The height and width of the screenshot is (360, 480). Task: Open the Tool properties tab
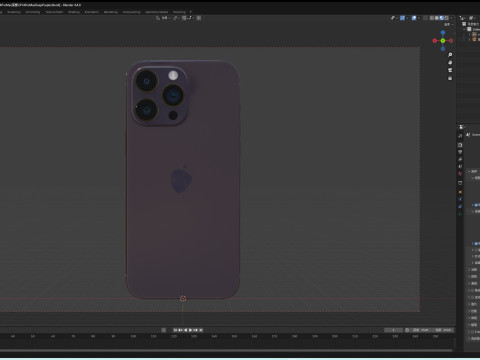(x=460, y=136)
